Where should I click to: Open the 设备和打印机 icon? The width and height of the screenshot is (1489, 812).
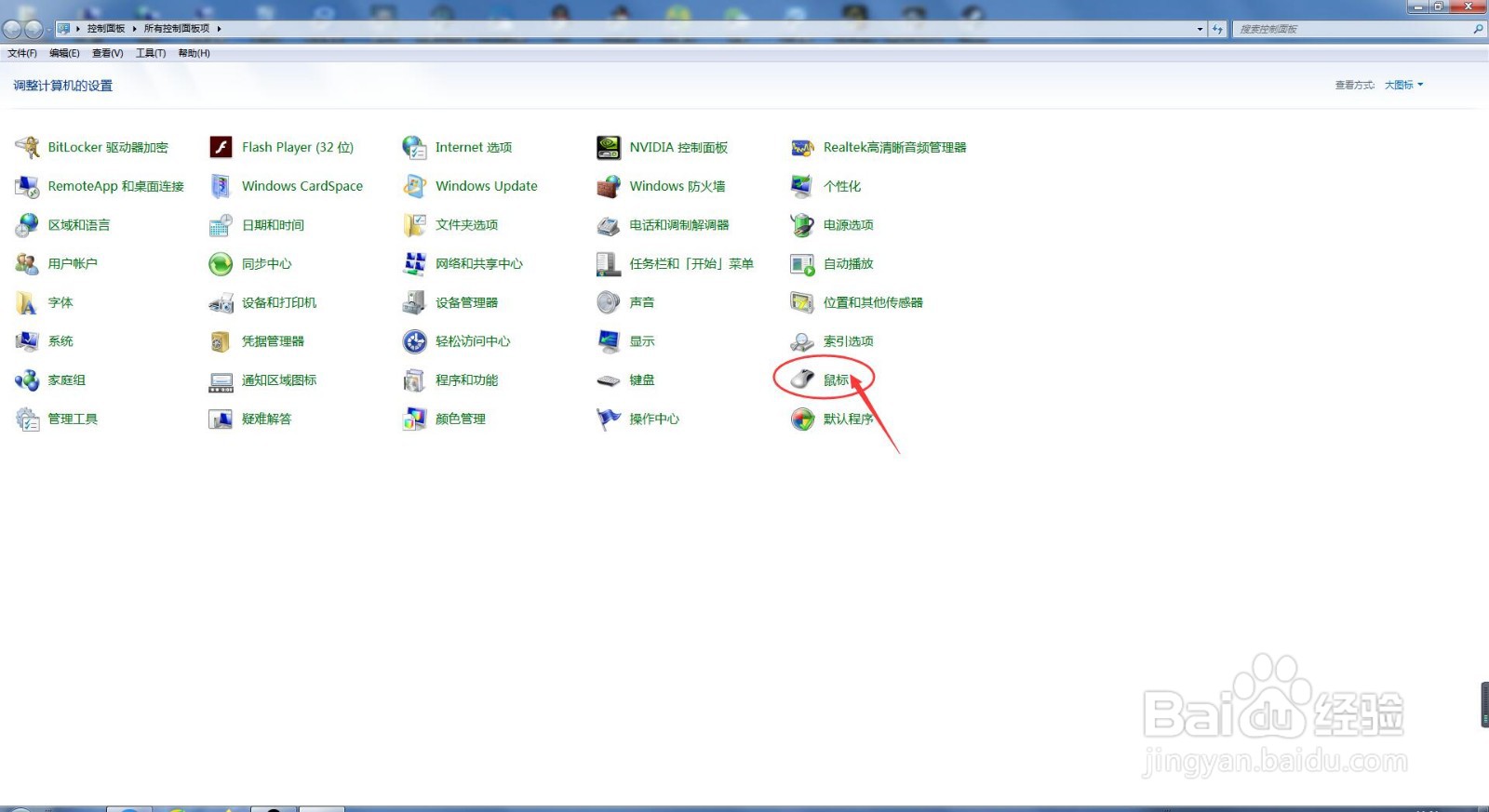point(221,302)
